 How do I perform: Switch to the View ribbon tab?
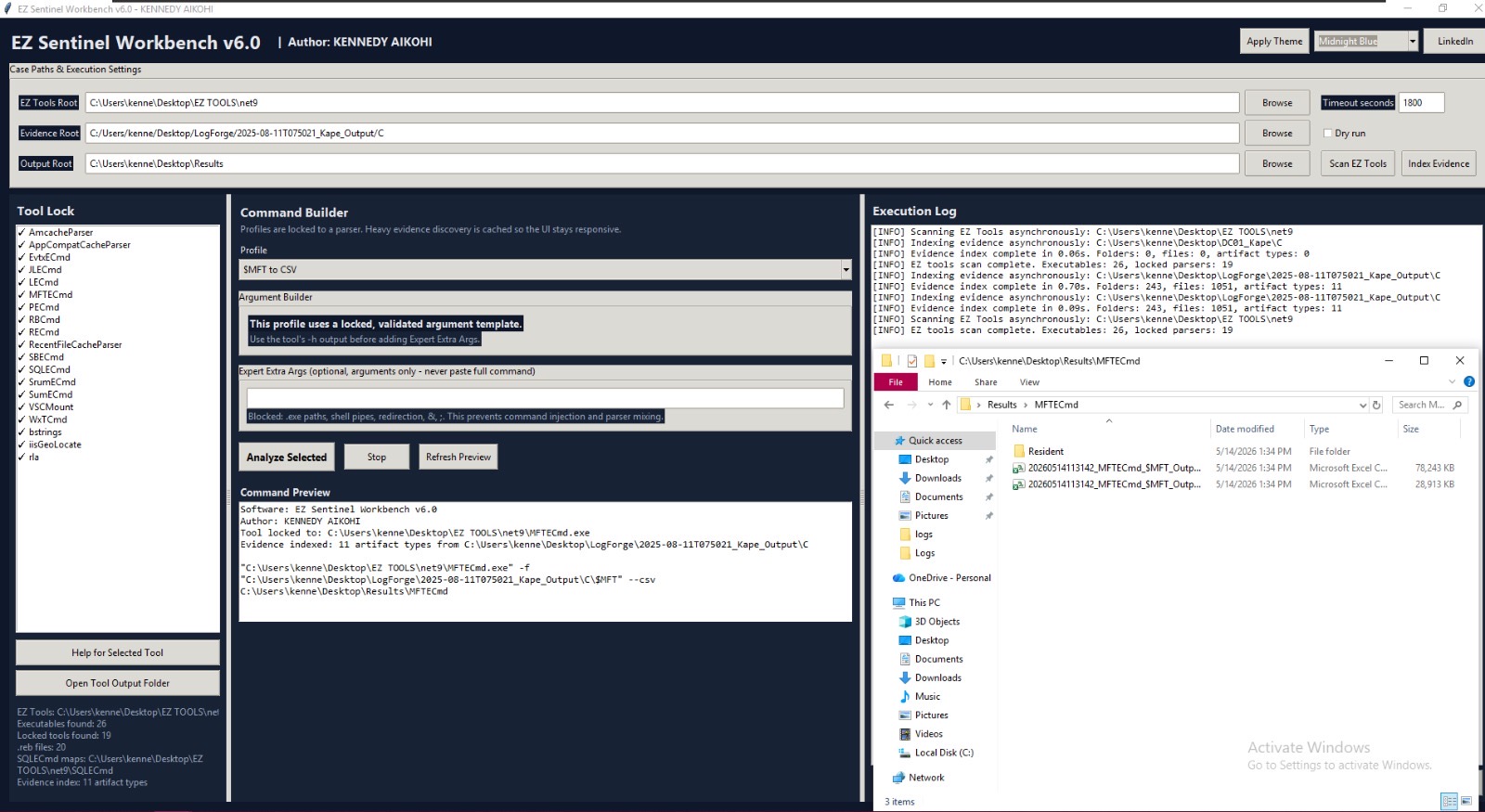coord(1029,382)
